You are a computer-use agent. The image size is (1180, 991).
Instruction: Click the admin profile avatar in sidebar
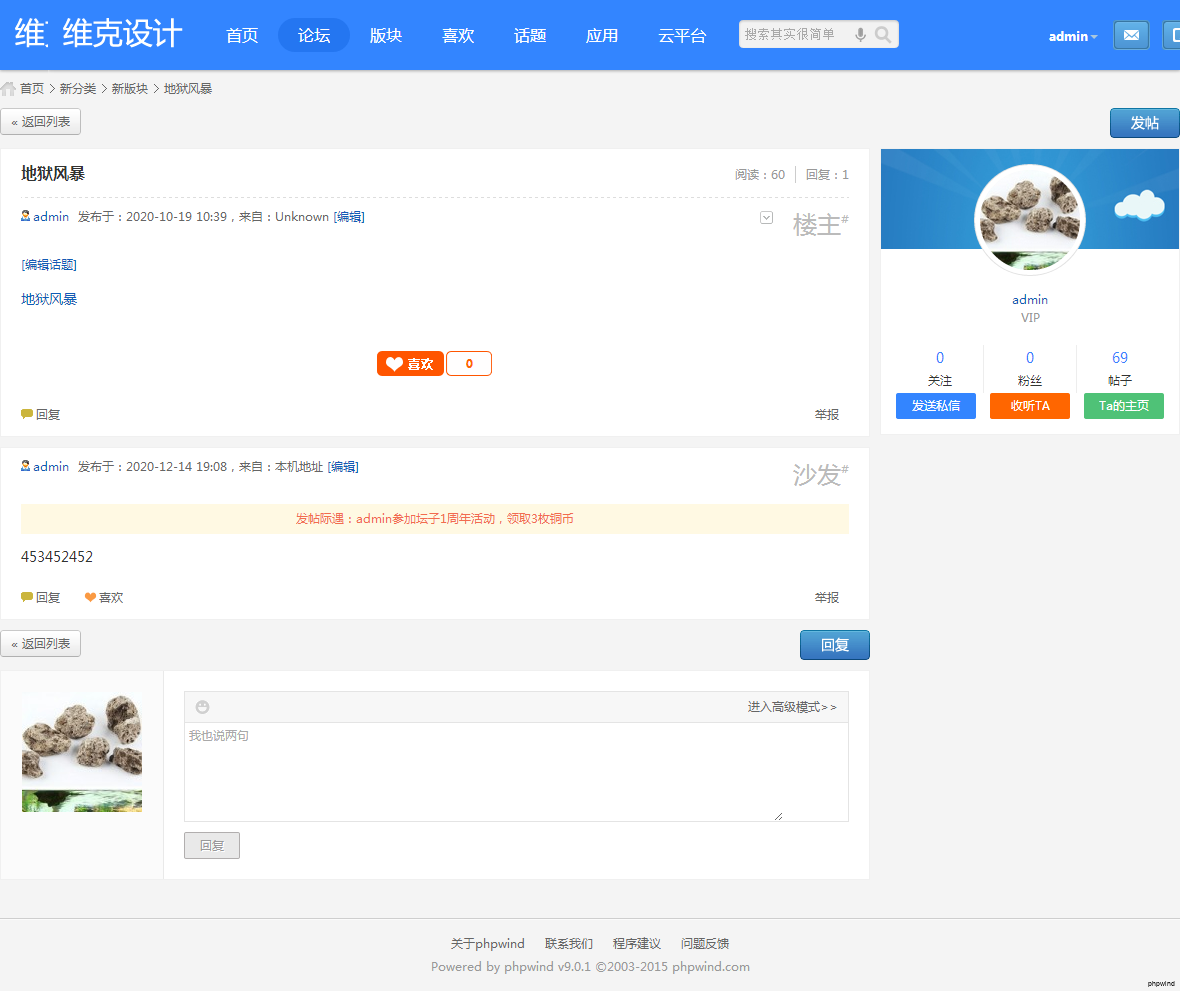point(1029,219)
